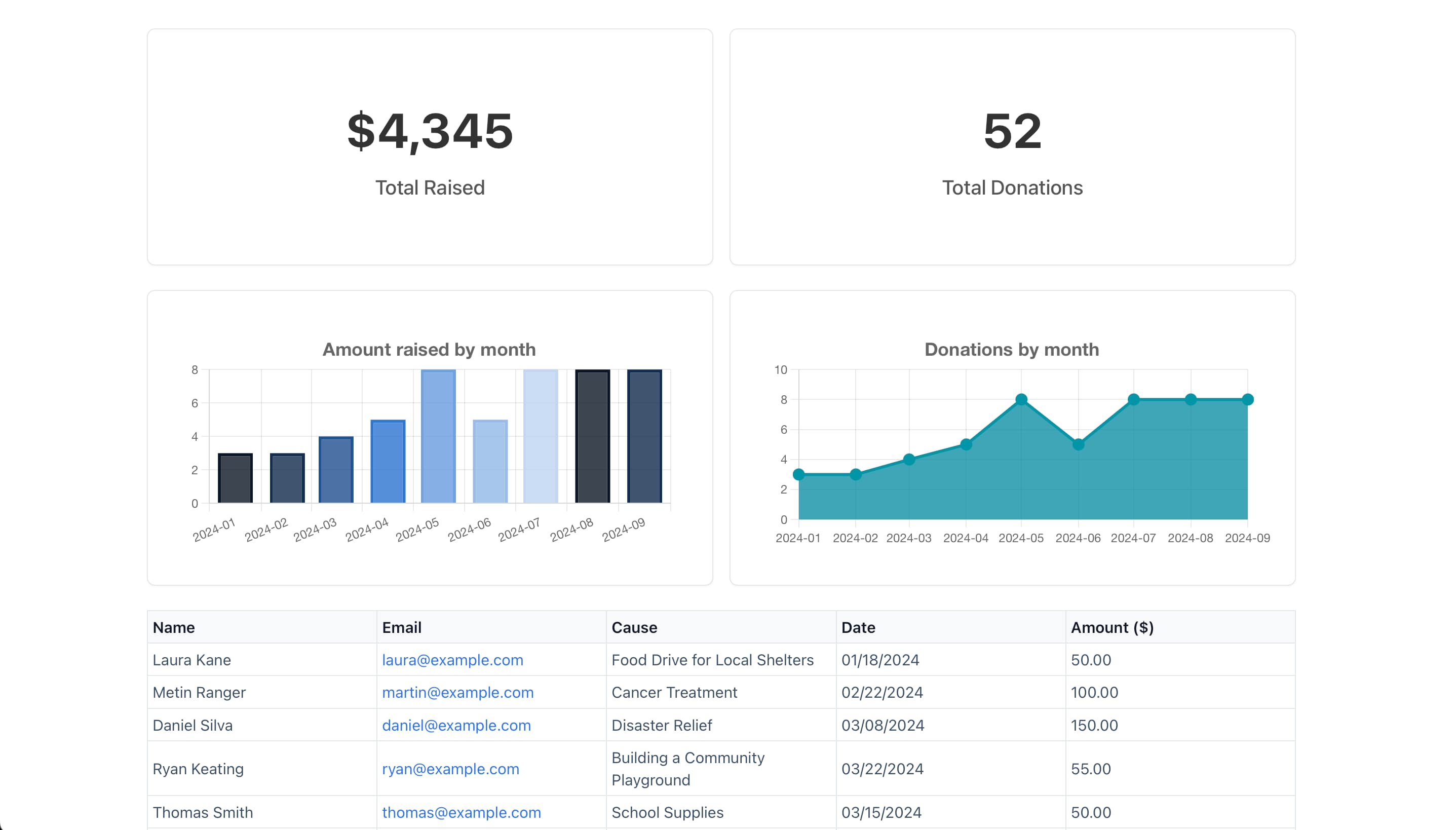Sort table by the Amount ($) column header
Image resolution: width=1456 pixels, height=830 pixels.
pos(1113,627)
